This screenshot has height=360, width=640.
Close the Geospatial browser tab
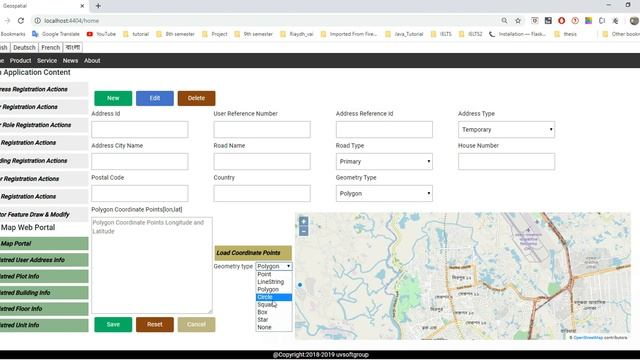tap(82, 6)
